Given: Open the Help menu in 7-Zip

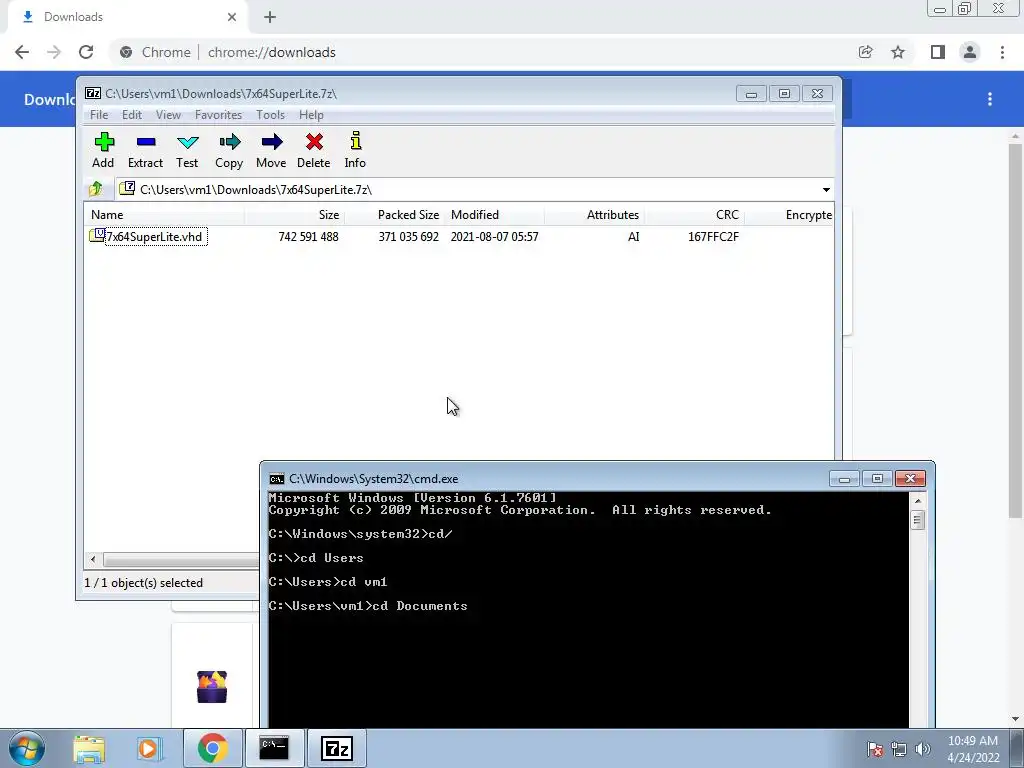Looking at the screenshot, I should pos(311,115).
